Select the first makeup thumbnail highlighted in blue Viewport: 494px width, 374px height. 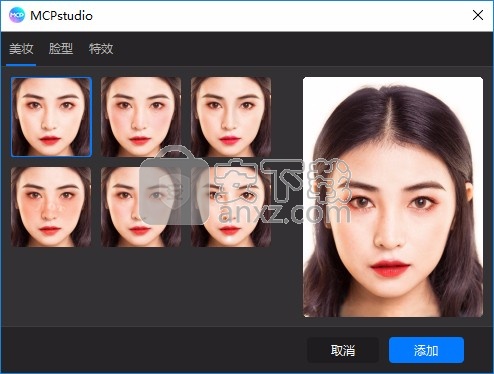point(51,117)
